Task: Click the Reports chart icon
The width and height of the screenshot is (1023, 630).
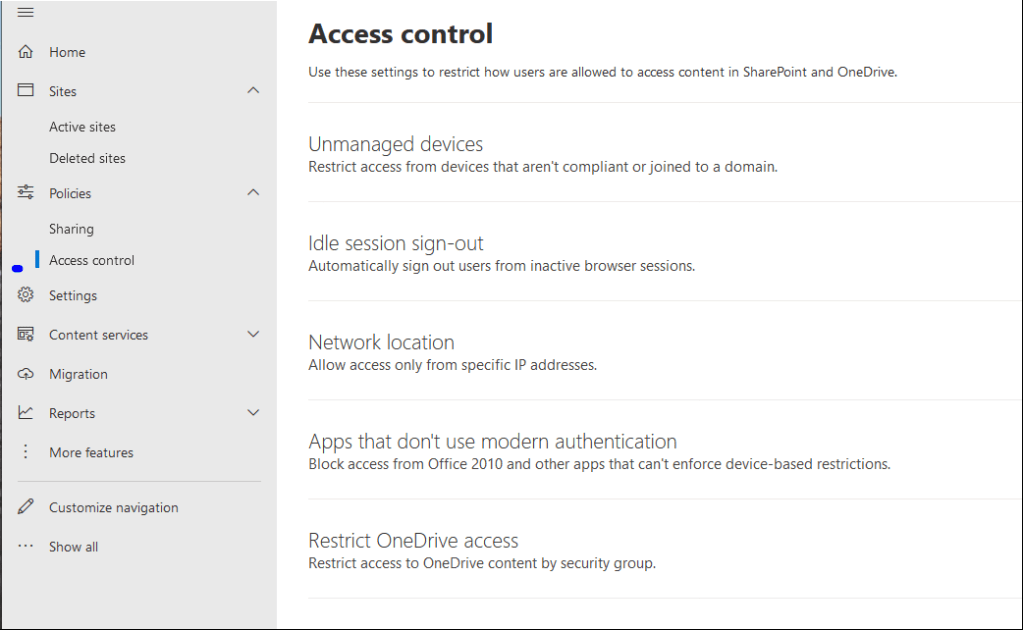Action: click(26, 413)
